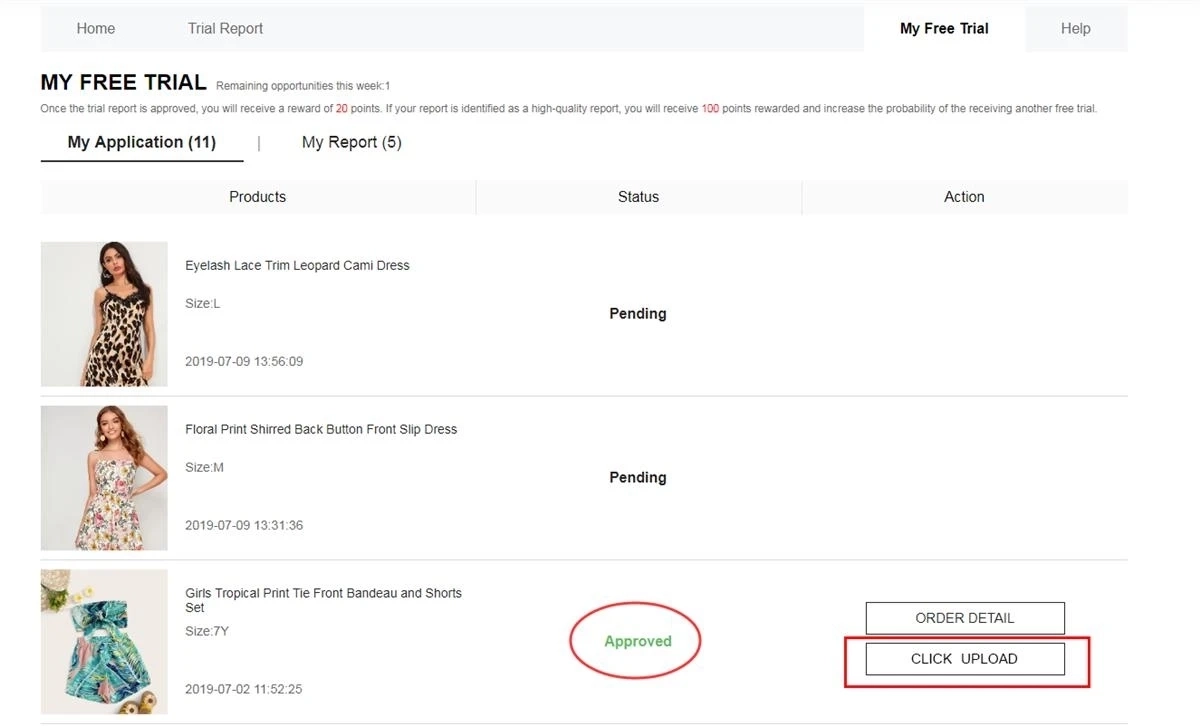Click the Action column header
This screenshot has height=726, width=1200.
(x=963, y=196)
